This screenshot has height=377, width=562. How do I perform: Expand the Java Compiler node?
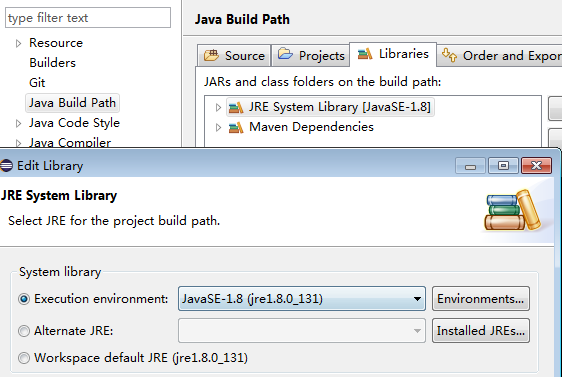click(x=18, y=143)
